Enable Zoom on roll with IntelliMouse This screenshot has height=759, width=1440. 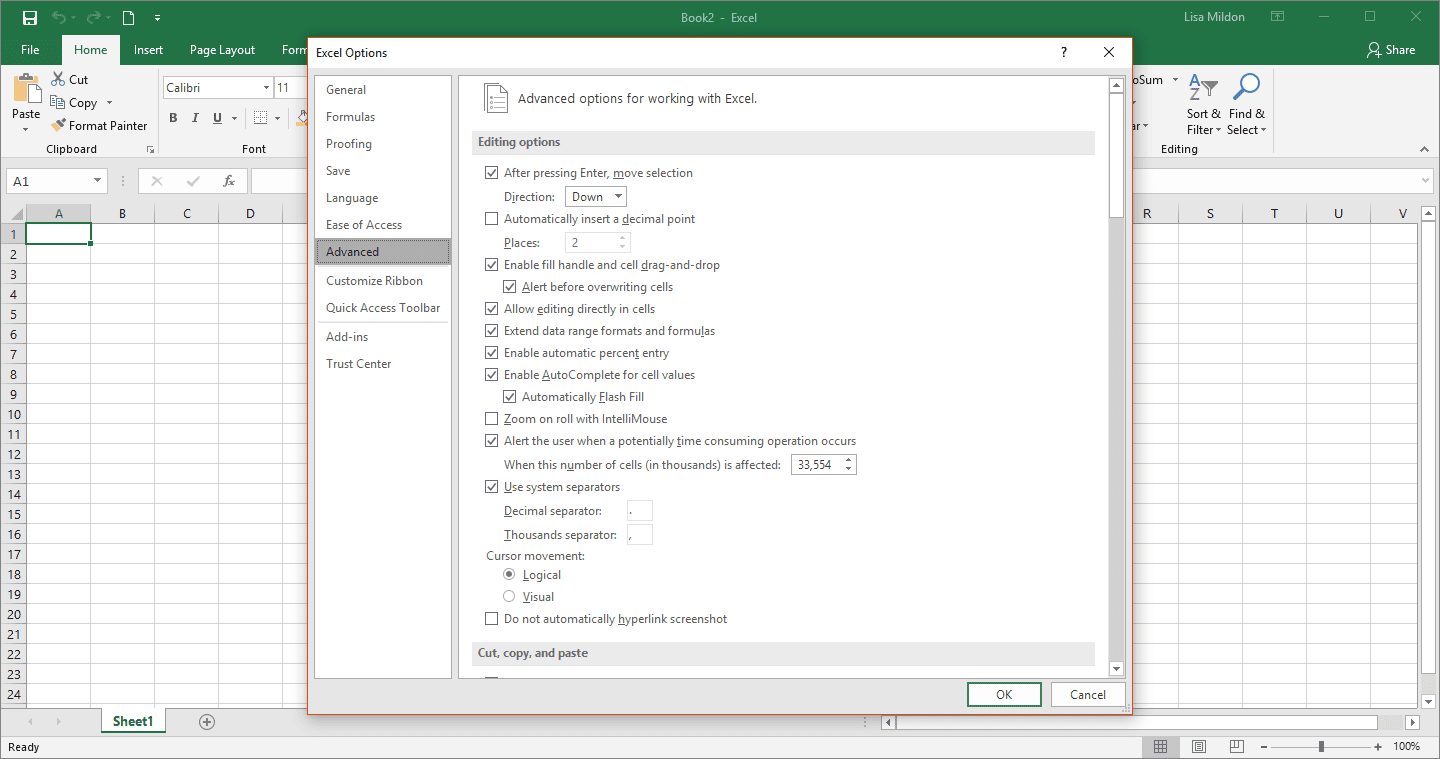point(491,419)
